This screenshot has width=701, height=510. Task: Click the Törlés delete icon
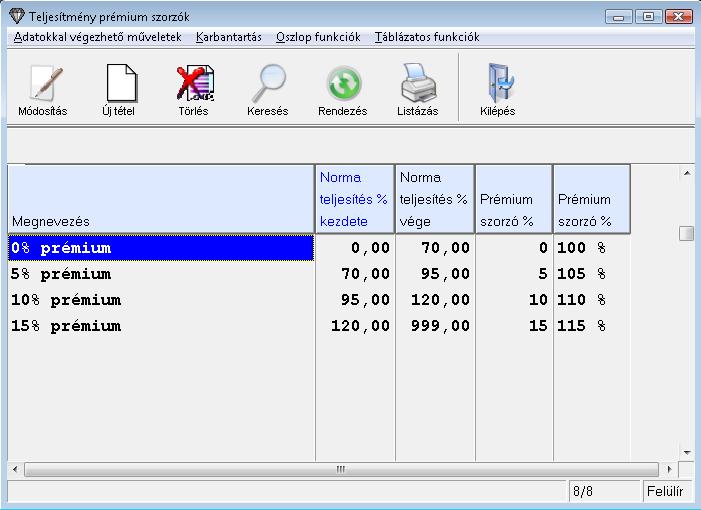tap(193, 82)
